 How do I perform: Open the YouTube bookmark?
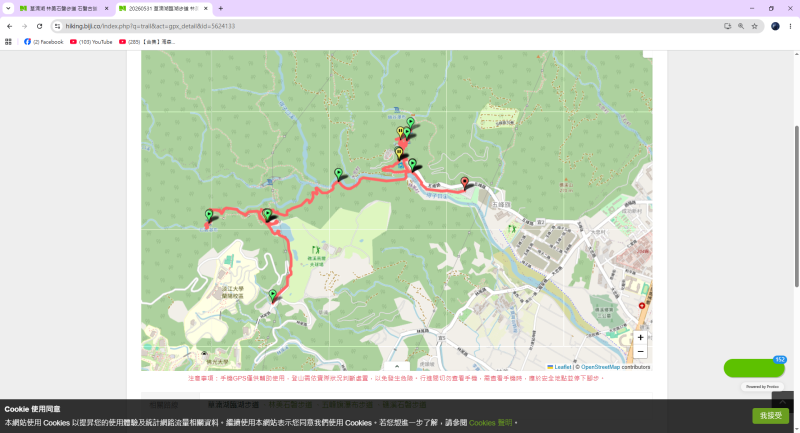pyautogui.click(x=91, y=42)
